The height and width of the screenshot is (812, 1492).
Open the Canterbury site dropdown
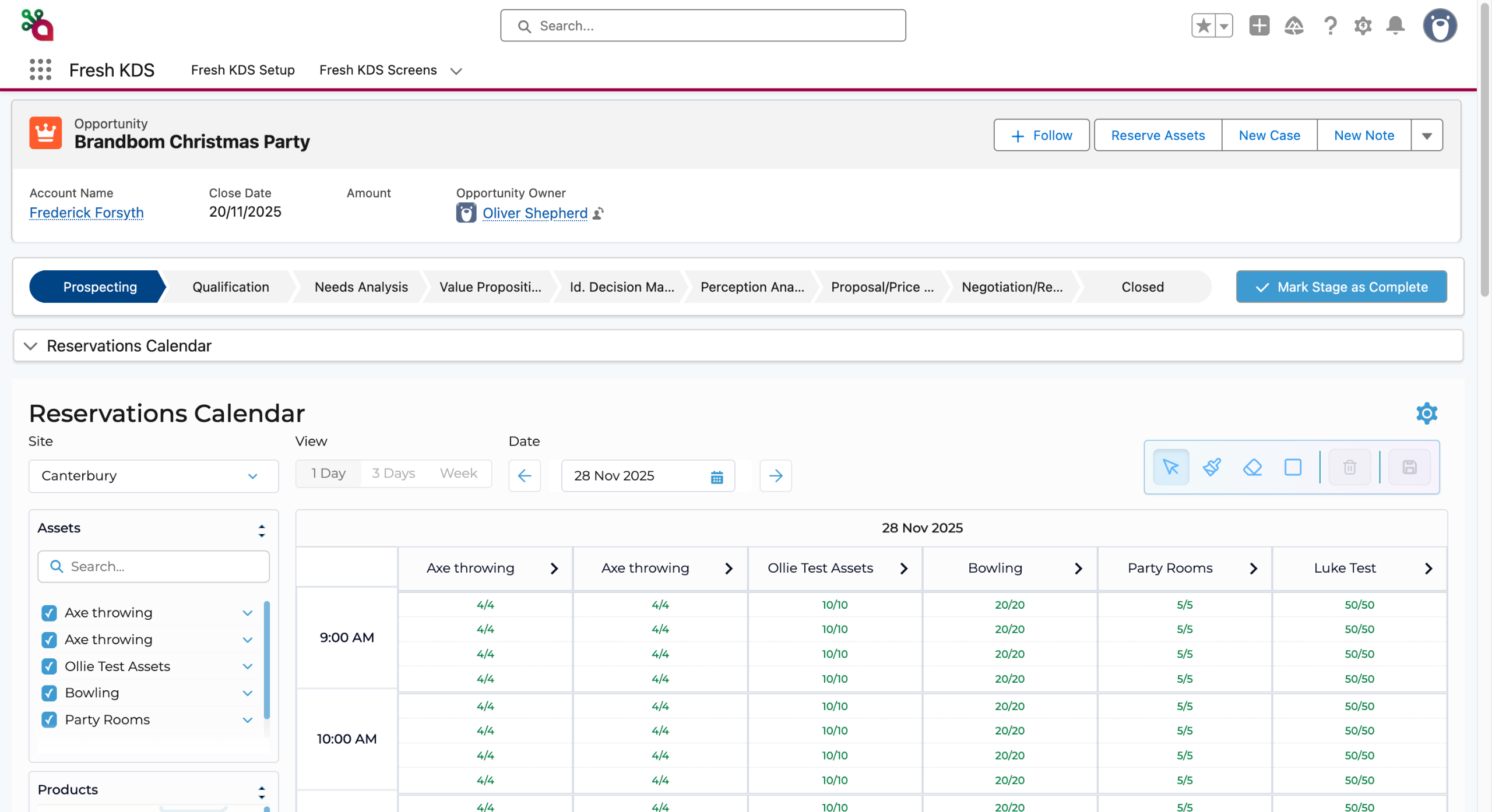(x=153, y=476)
